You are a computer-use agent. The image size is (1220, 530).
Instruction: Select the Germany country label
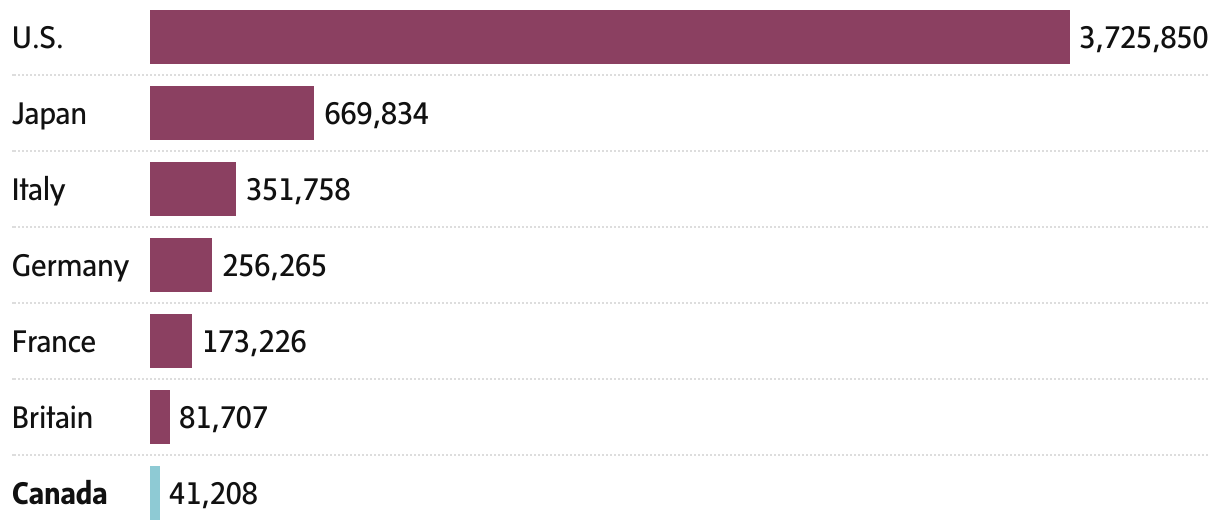coord(70,266)
